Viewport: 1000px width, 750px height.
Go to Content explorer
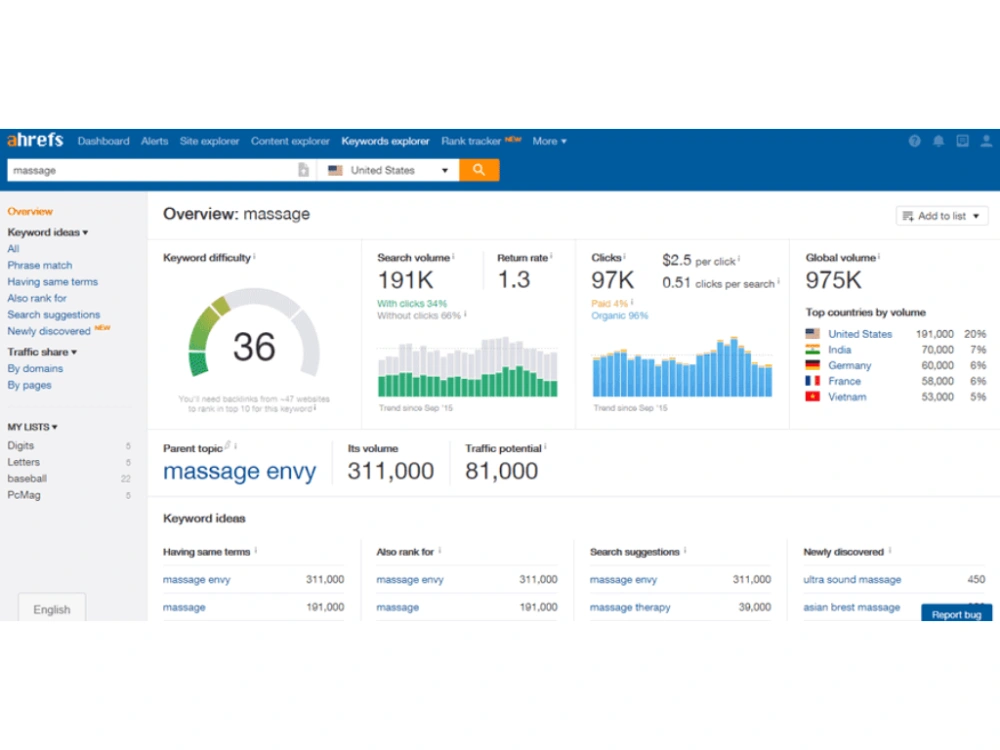coord(290,141)
